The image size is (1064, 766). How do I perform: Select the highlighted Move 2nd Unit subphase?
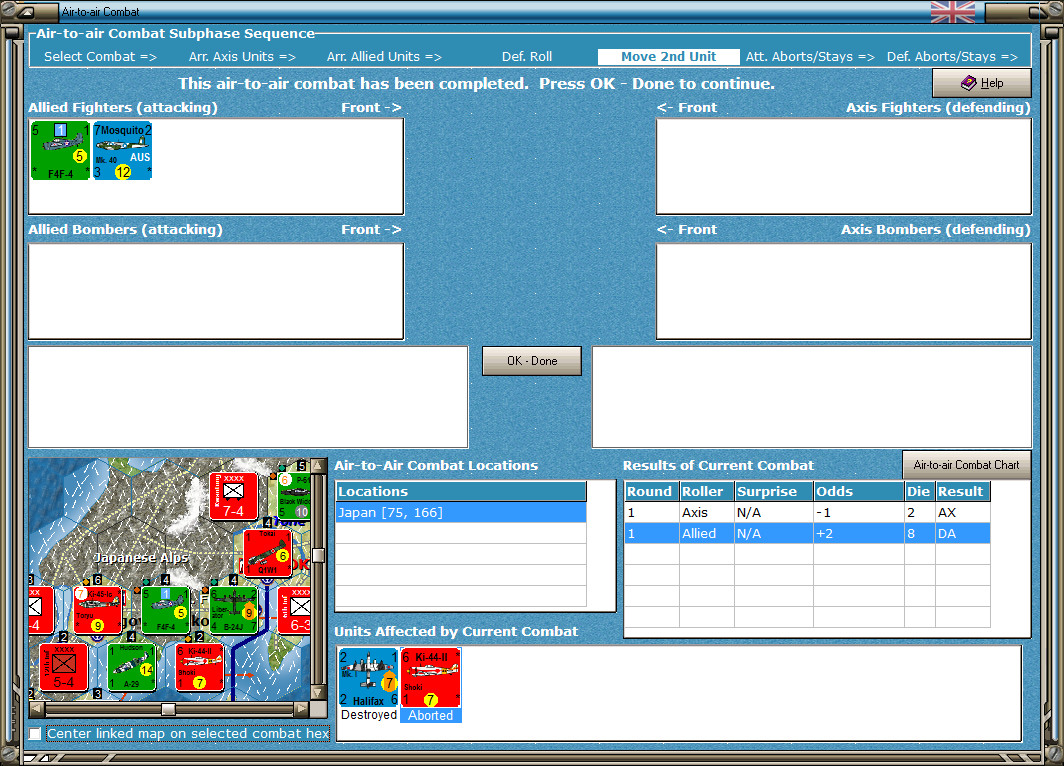pos(668,57)
